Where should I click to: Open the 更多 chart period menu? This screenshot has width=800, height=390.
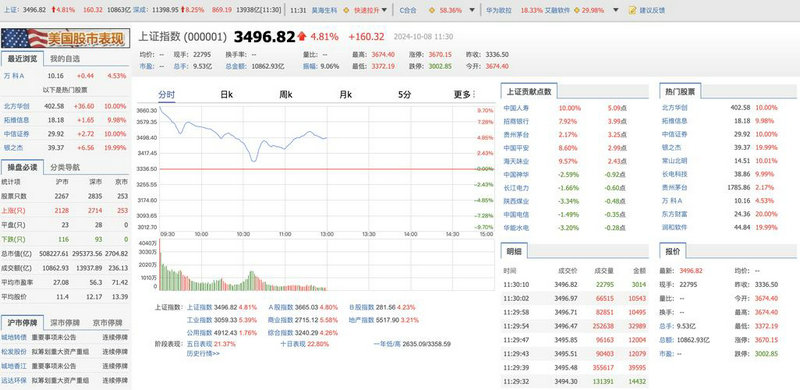coord(464,94)
